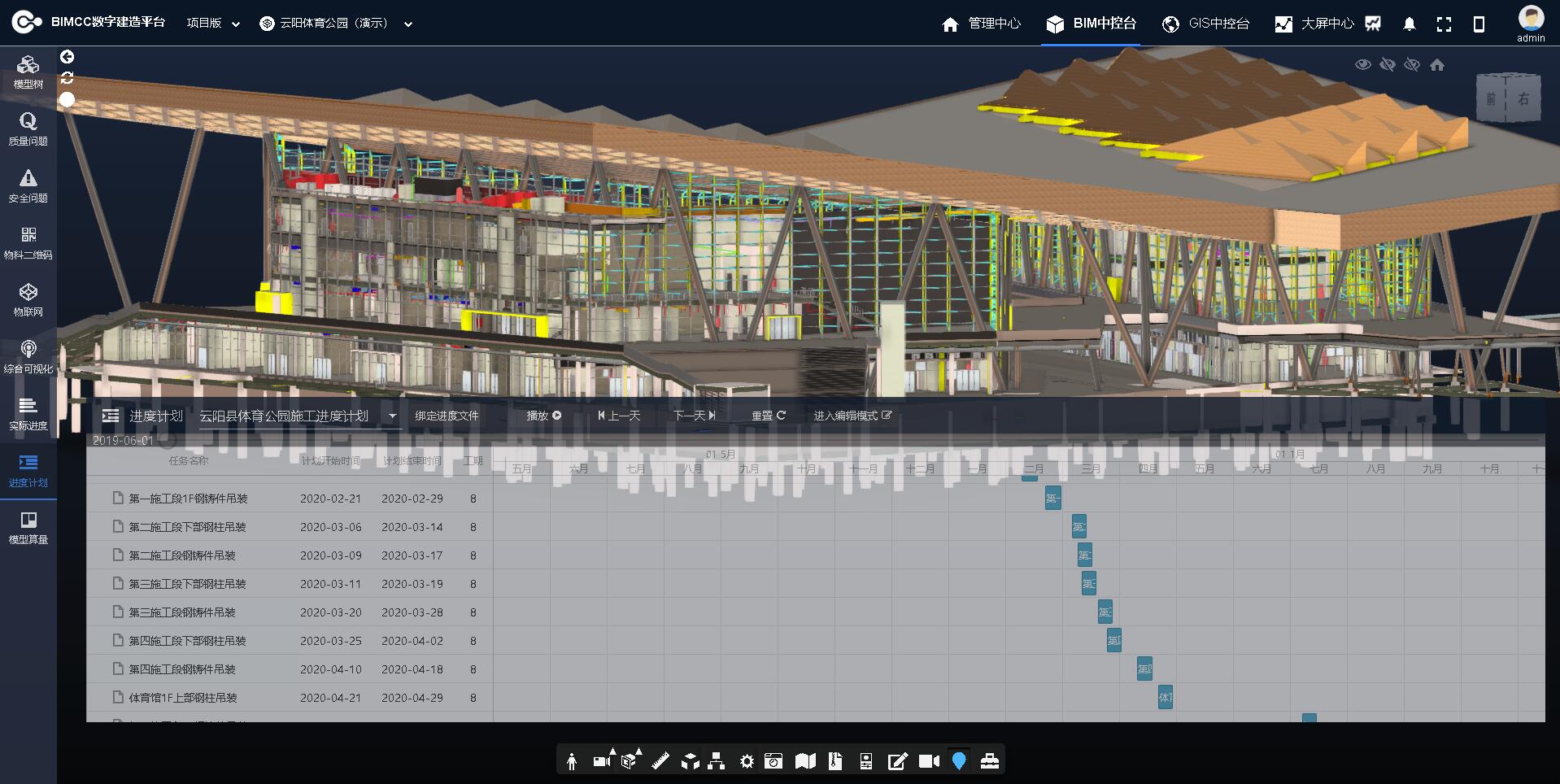Open 物料二维码 QR code sidebar item

tap(28, 242)
